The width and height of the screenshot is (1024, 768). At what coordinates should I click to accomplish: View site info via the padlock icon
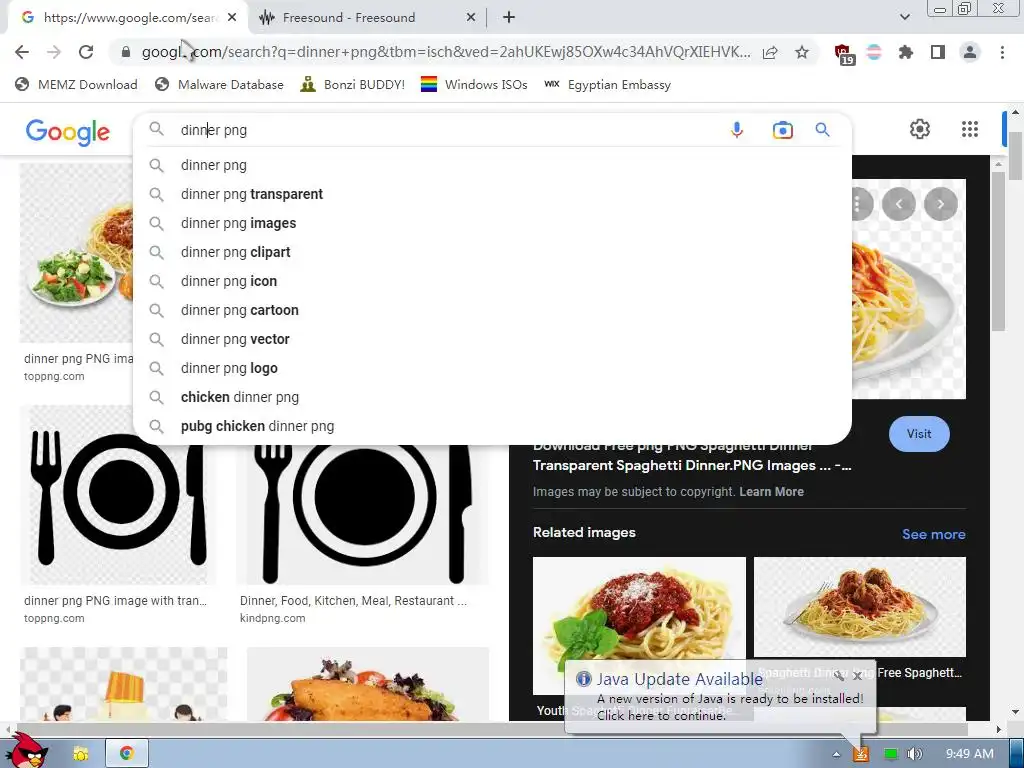pyautogui.click(x=125, y=52)
